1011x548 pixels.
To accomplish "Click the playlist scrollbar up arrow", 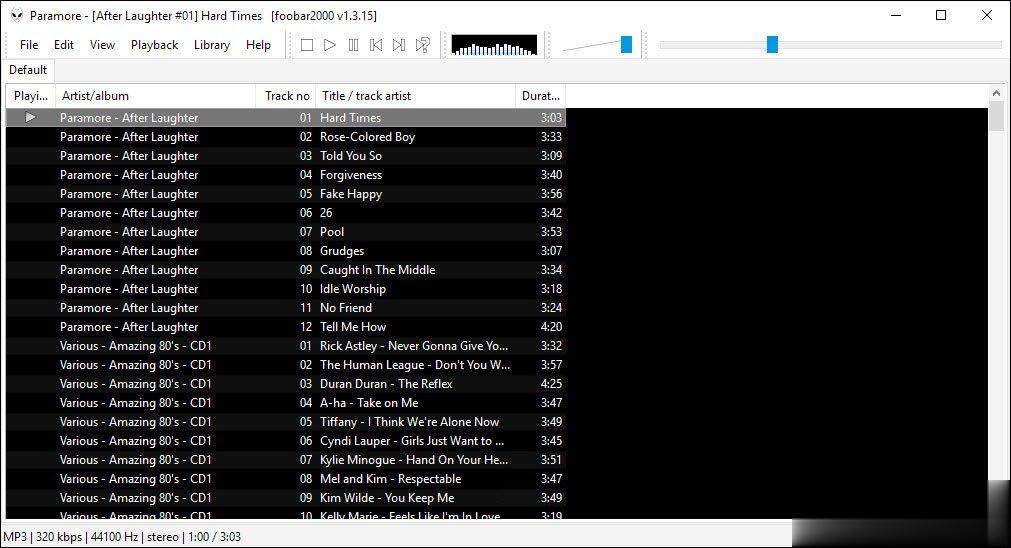I will tap(996, 93).
